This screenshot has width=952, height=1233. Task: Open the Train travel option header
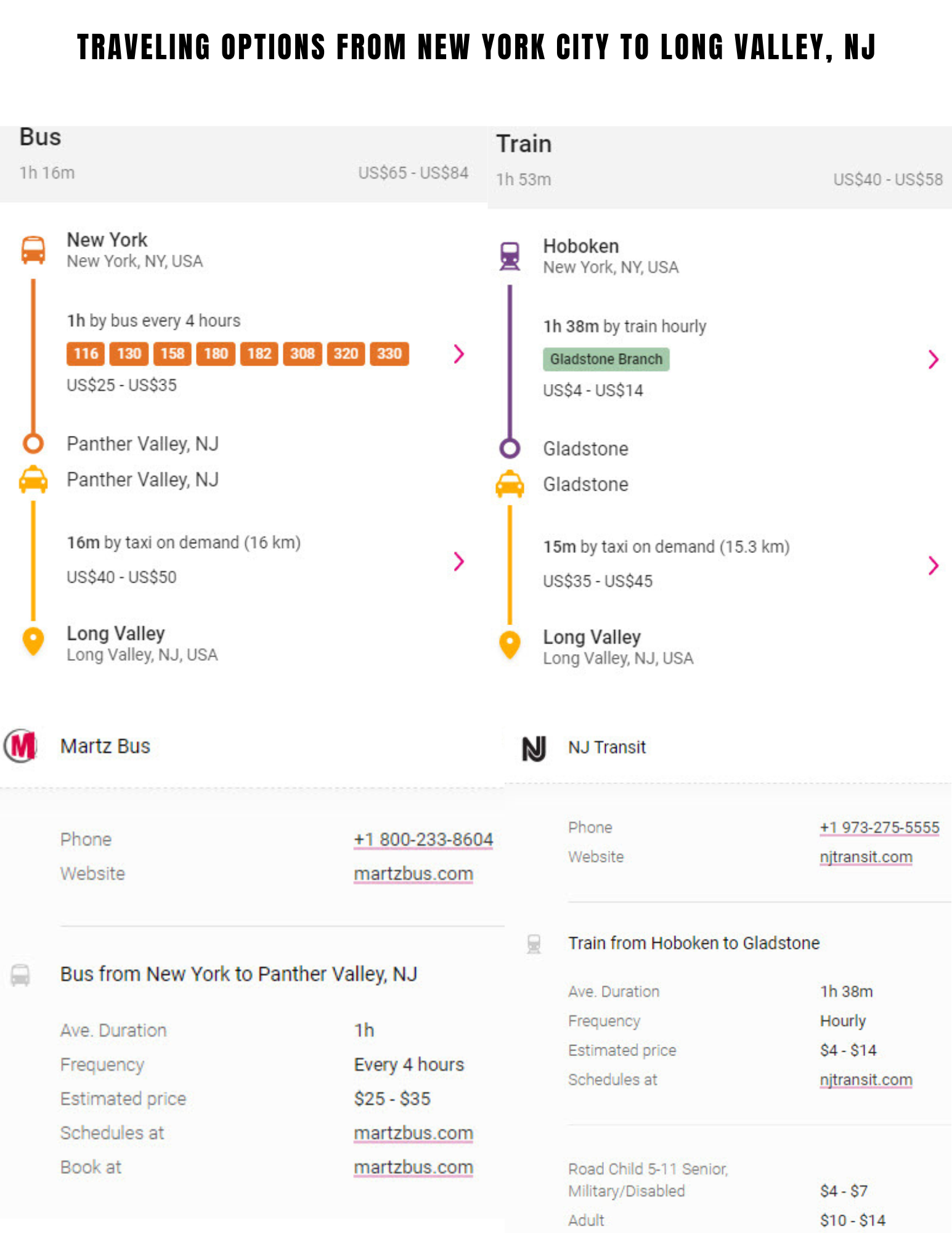pyautogui.click(x=720, y=168)
